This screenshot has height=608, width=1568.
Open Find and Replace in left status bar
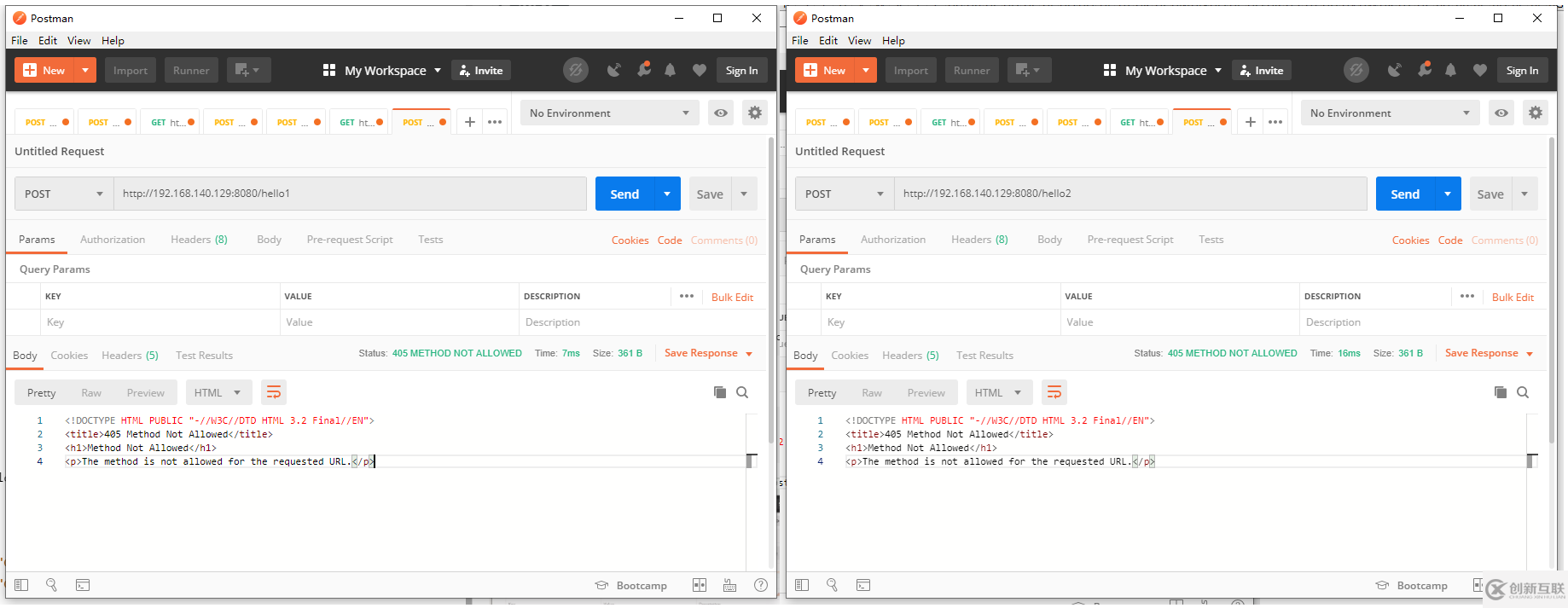51,585
